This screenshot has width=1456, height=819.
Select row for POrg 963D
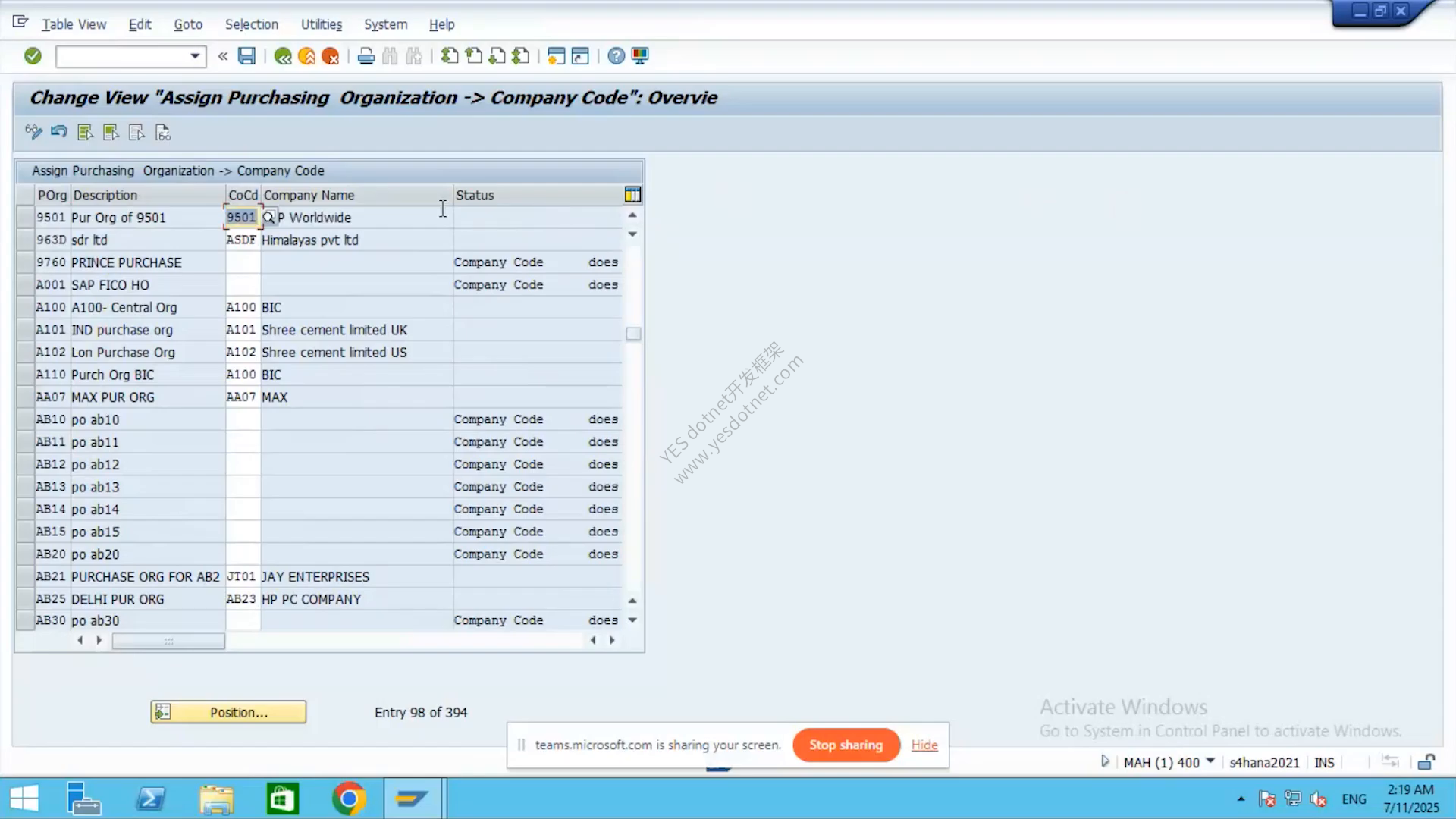(x=26, y=240)
